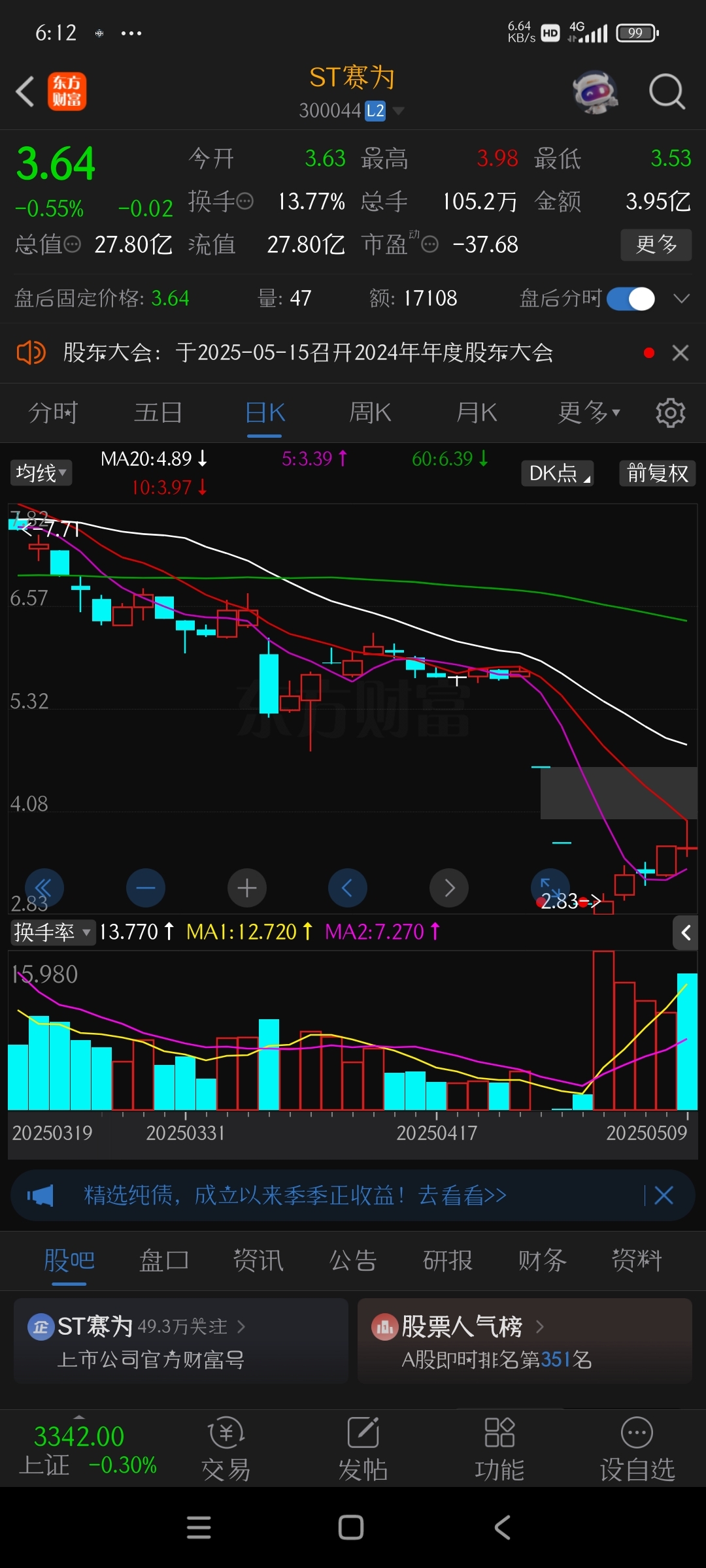Switch to the 分时 chart tab
Screen dimensions: 706x1568
click(53, 413)
